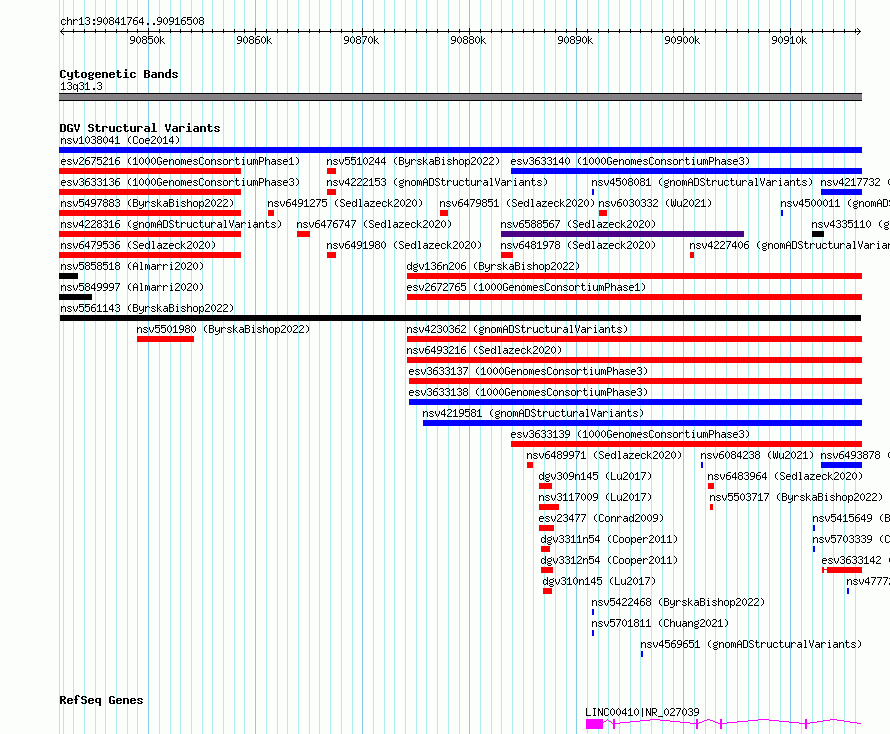Select nsv5561143 (ByrskaBishop2022) label
The height and width of the screenshot is (734, 890).
coord(147,308)
